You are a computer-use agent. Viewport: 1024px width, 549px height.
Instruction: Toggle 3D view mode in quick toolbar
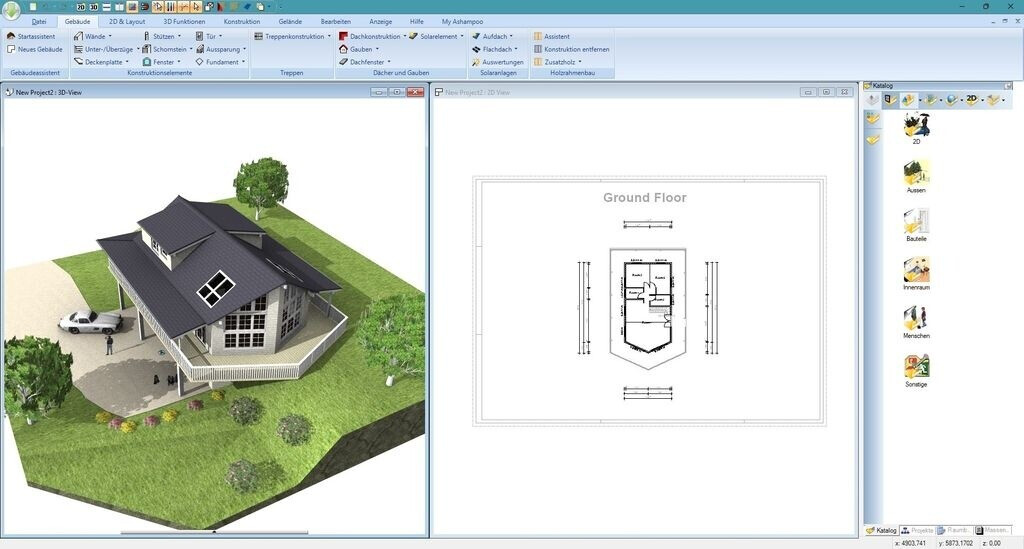pos(94,7)
